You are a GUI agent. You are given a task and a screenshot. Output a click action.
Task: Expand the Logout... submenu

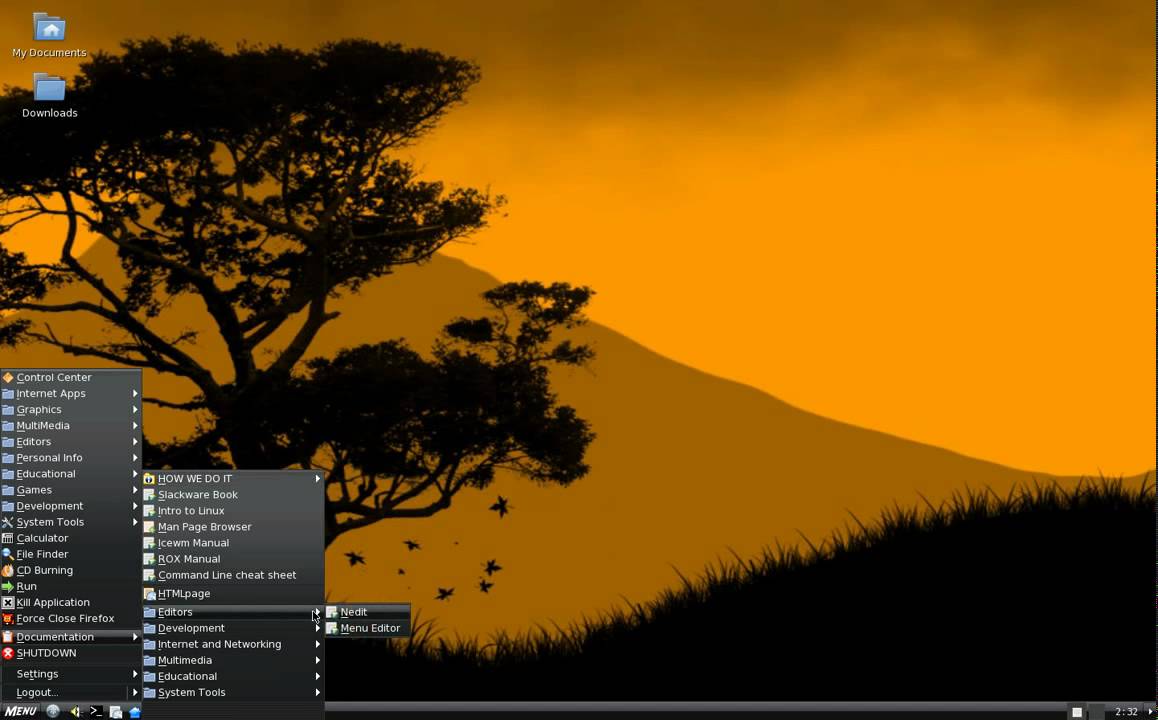coord(71,693)
